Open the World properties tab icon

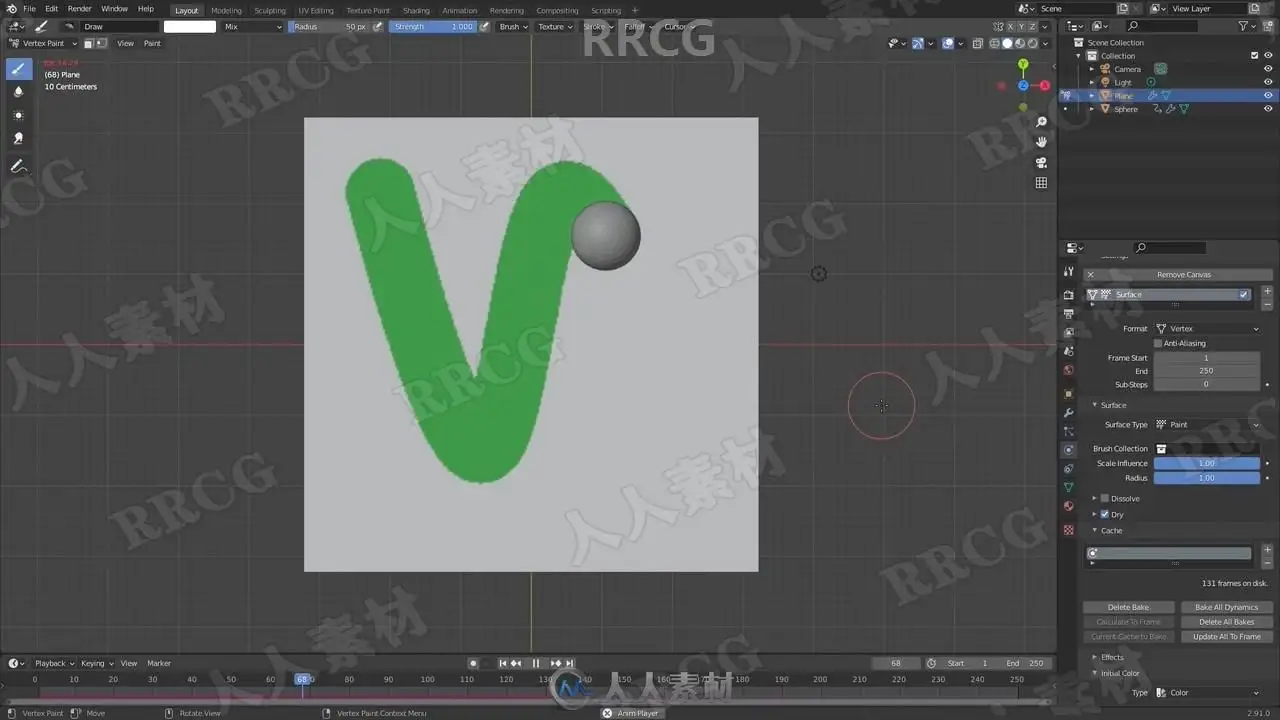(1069, 370)
